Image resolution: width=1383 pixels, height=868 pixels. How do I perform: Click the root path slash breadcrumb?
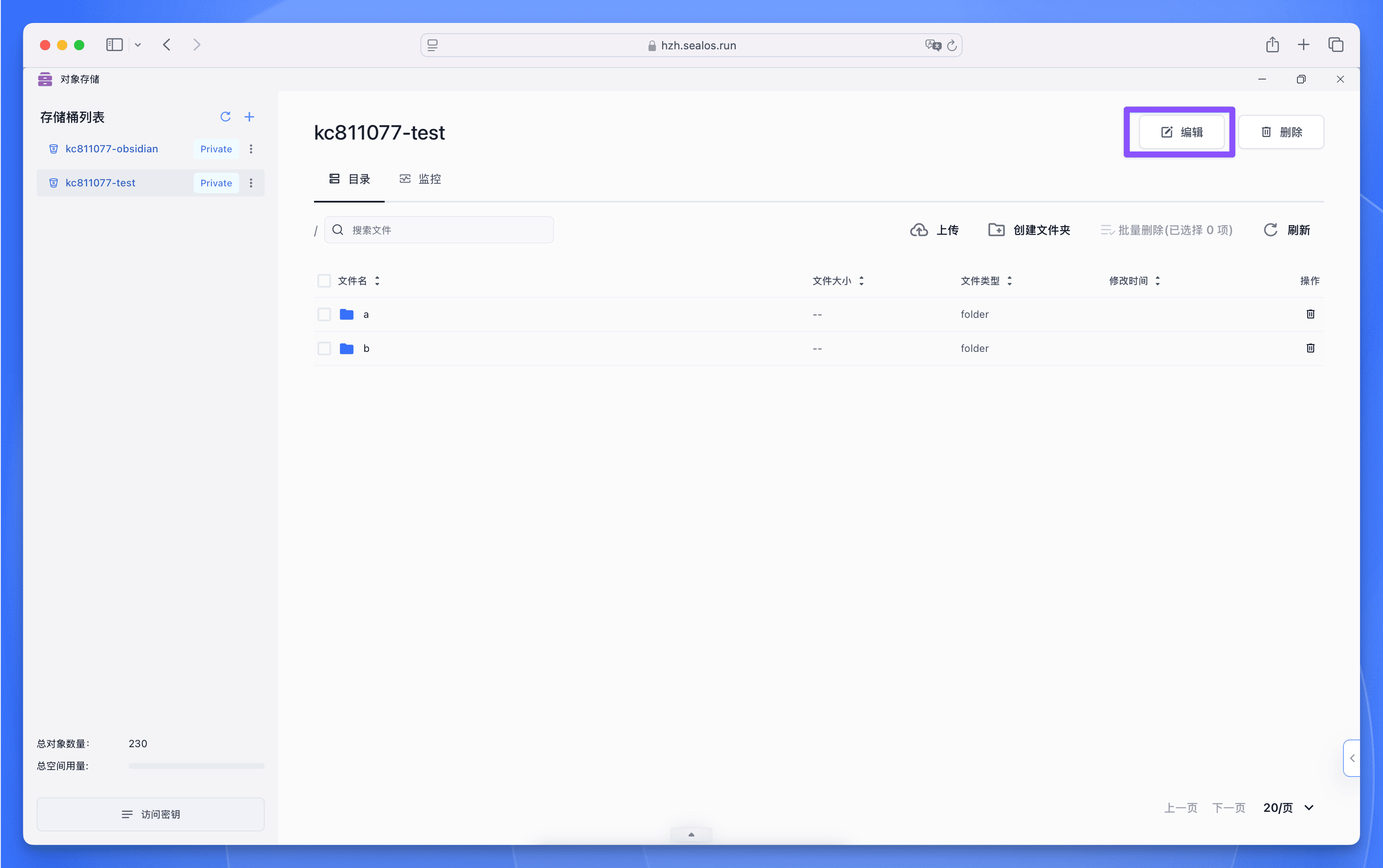click(316, 231)
